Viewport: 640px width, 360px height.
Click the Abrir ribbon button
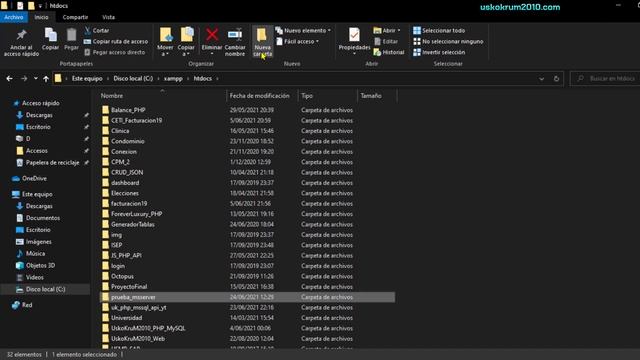(x=387, y=31)
